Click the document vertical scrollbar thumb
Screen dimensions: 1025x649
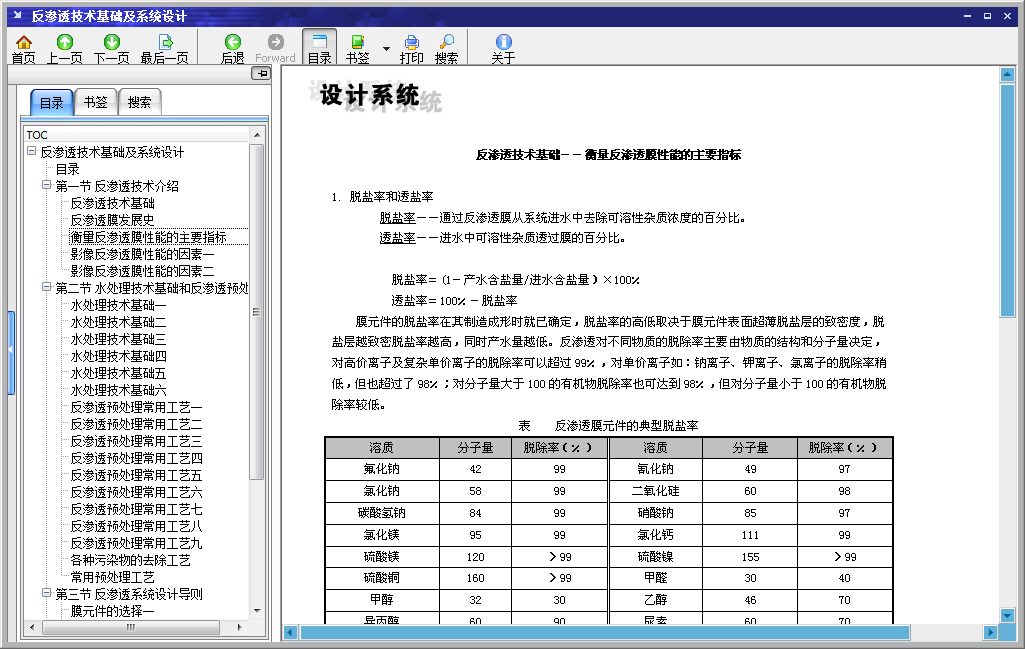(1007, 201)
